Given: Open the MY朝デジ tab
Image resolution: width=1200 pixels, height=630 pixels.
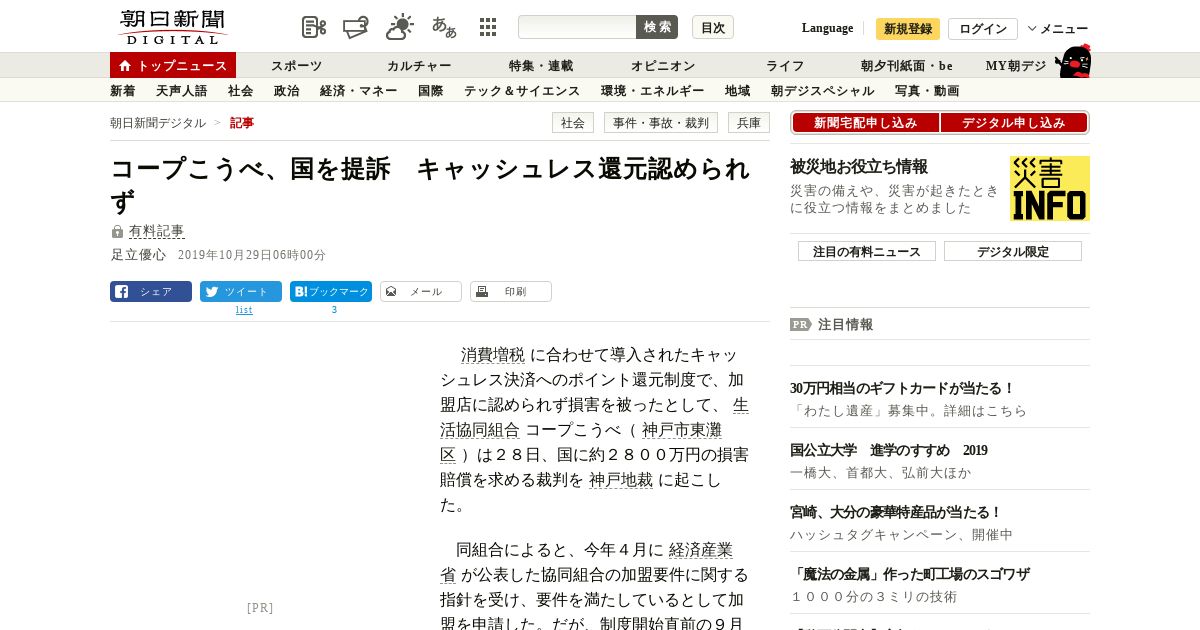Looking at the screenshot, I should [1016, 65].
